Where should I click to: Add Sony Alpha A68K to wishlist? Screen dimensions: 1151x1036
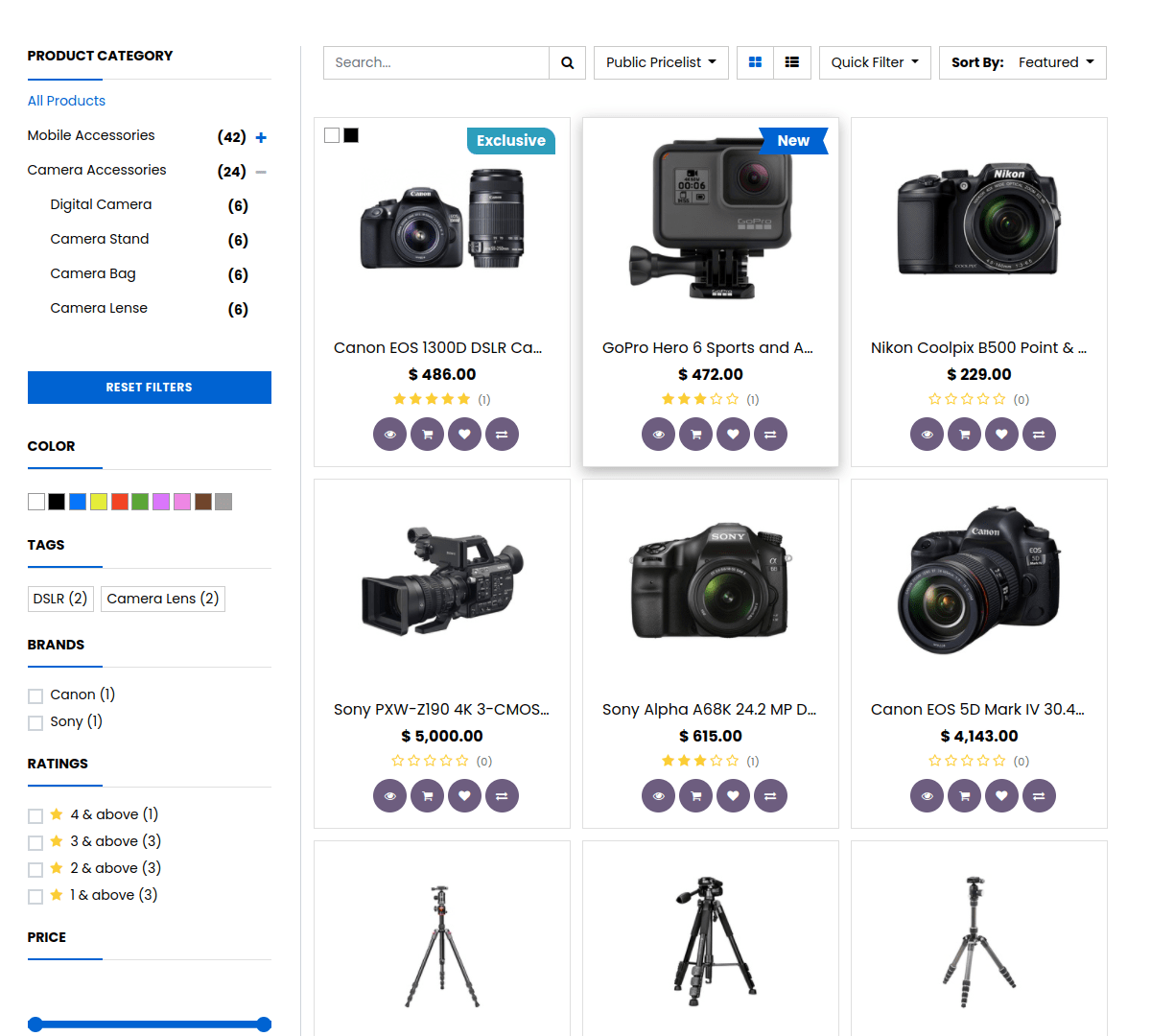click(733, 795)
